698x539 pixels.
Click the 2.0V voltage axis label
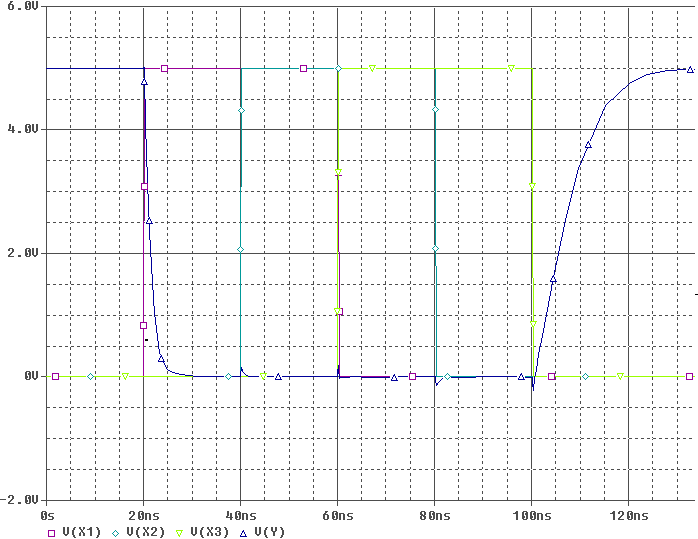click(x=22, y=253)
